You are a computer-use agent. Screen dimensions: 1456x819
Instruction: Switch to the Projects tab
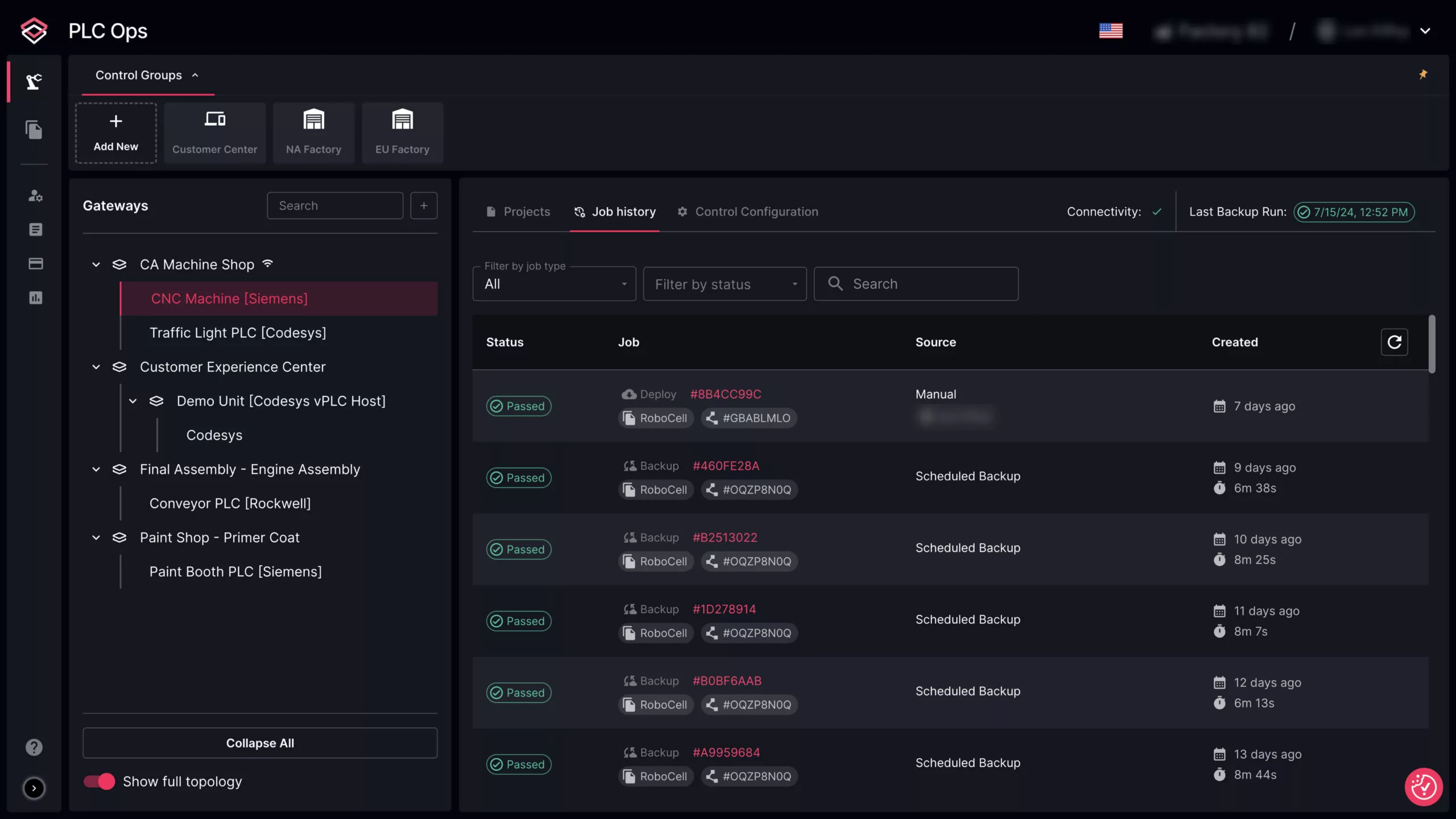(518, 212)
